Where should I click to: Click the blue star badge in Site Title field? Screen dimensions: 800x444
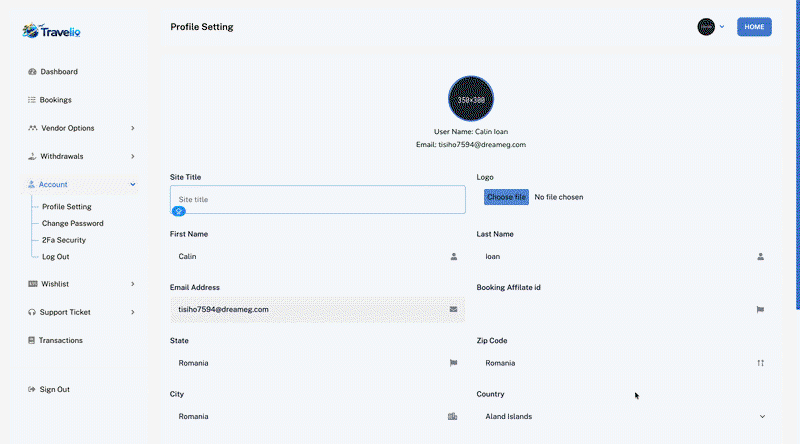tap(179, 211)
